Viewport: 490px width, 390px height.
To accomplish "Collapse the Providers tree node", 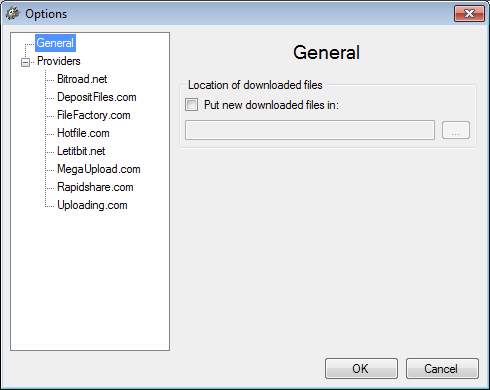I will tap(25, 62).
